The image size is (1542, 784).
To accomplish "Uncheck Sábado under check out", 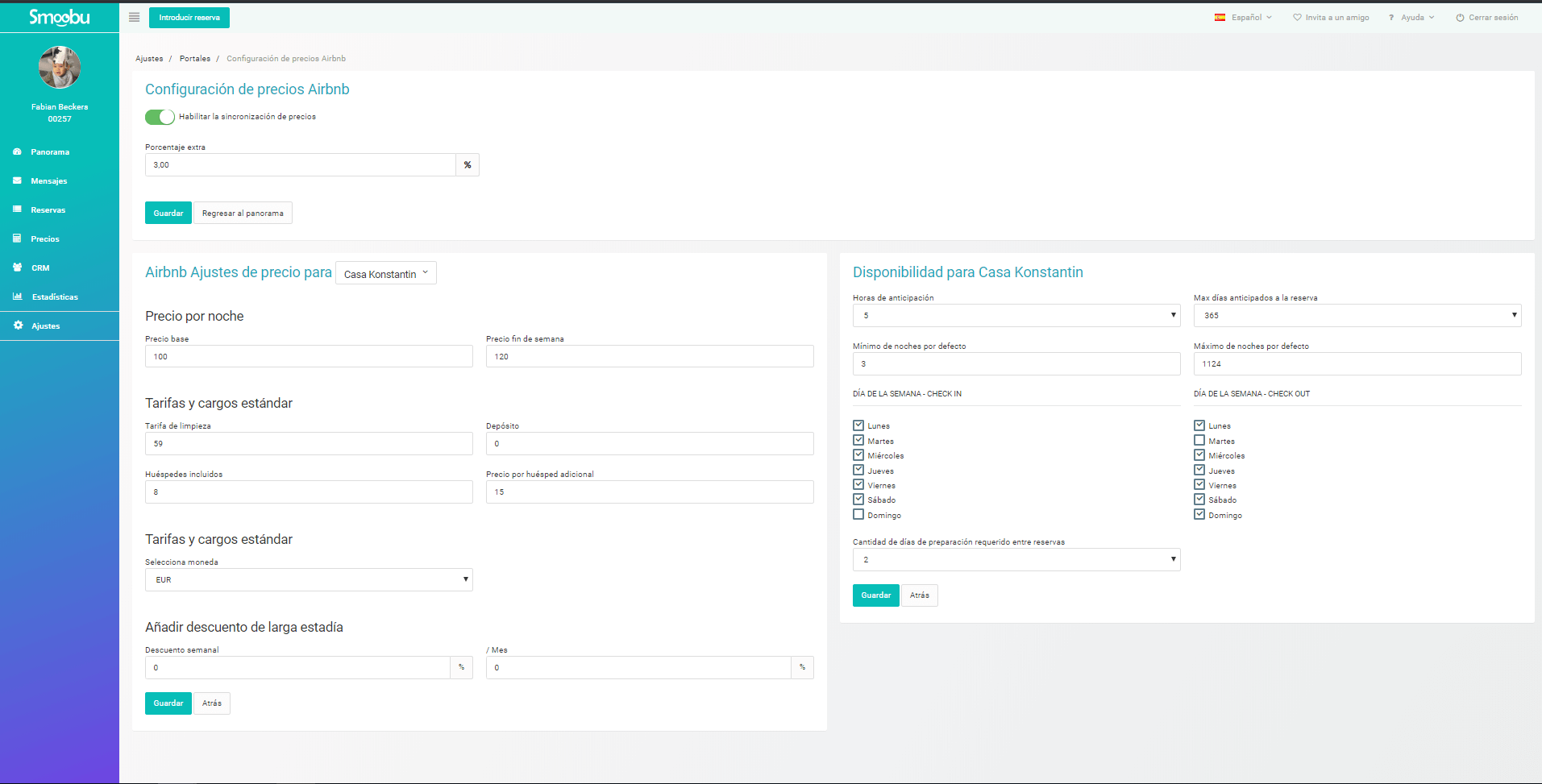I will click(1199, 499).
